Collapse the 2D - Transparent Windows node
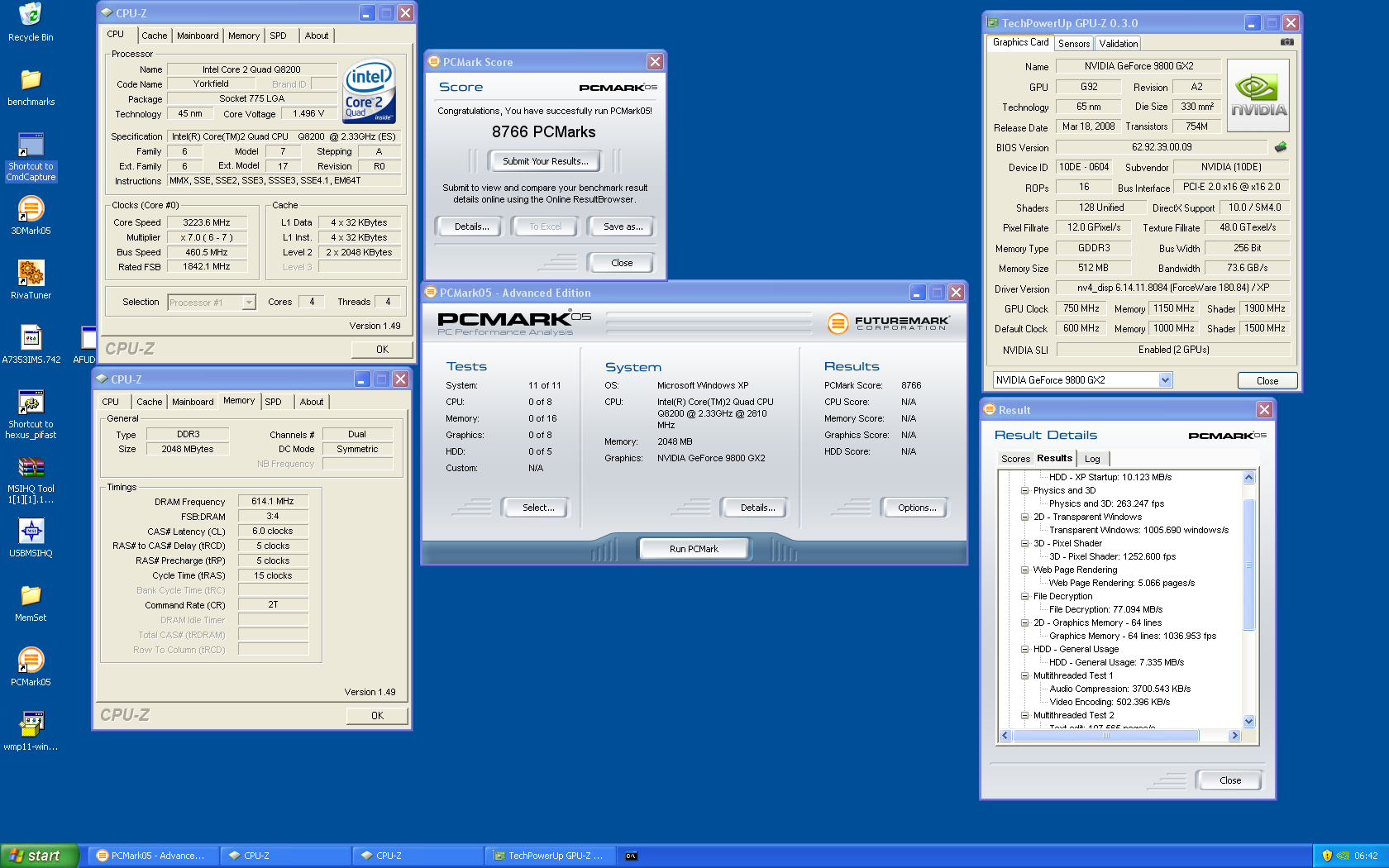Viewport: 1389px width, 868px height. [x=1024, y=517]
